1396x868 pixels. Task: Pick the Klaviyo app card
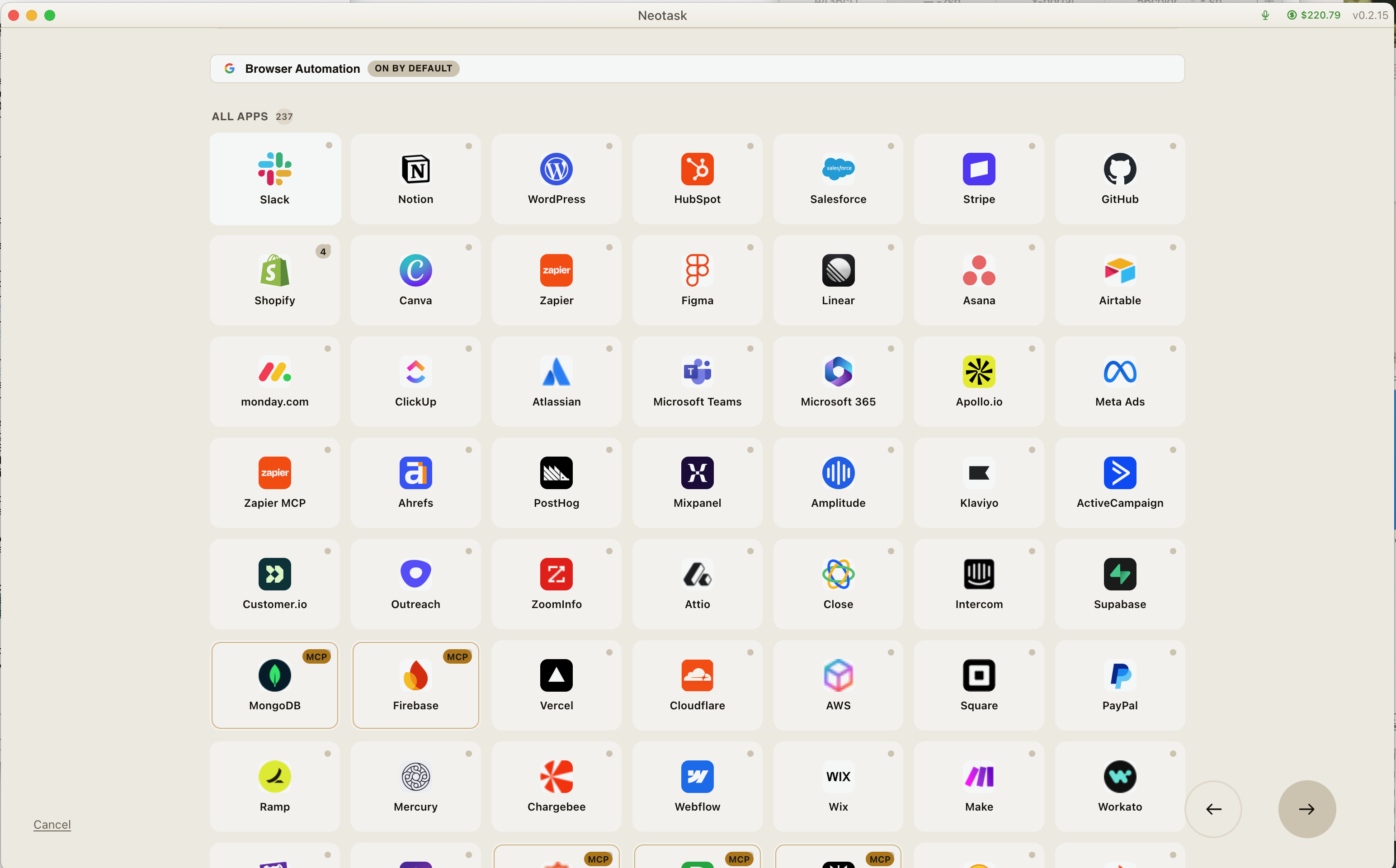pos(979,483)
